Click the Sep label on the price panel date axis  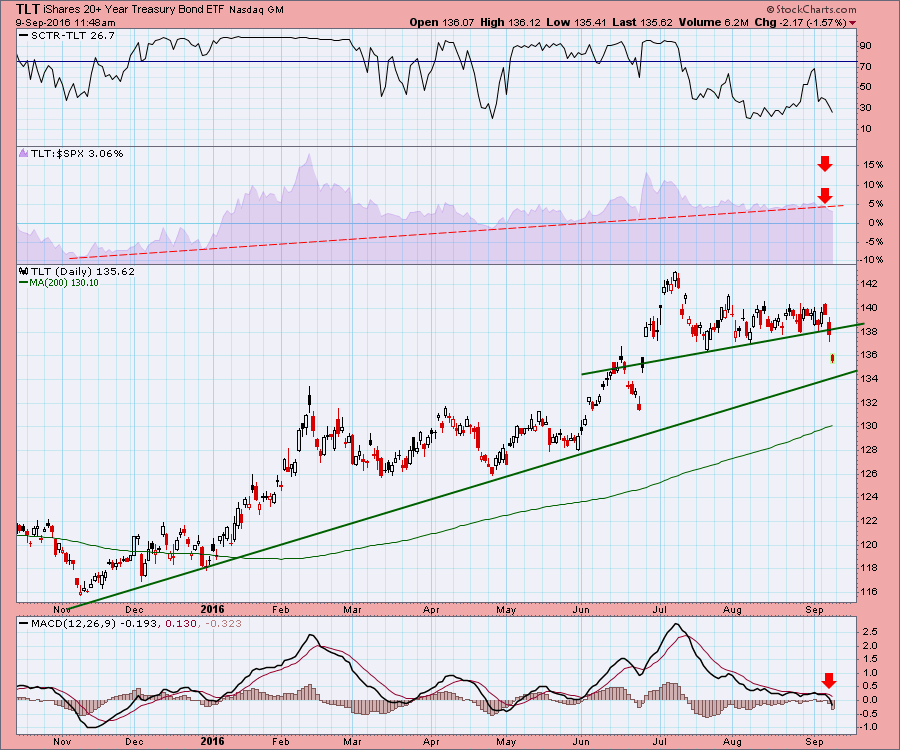point(814,609)
